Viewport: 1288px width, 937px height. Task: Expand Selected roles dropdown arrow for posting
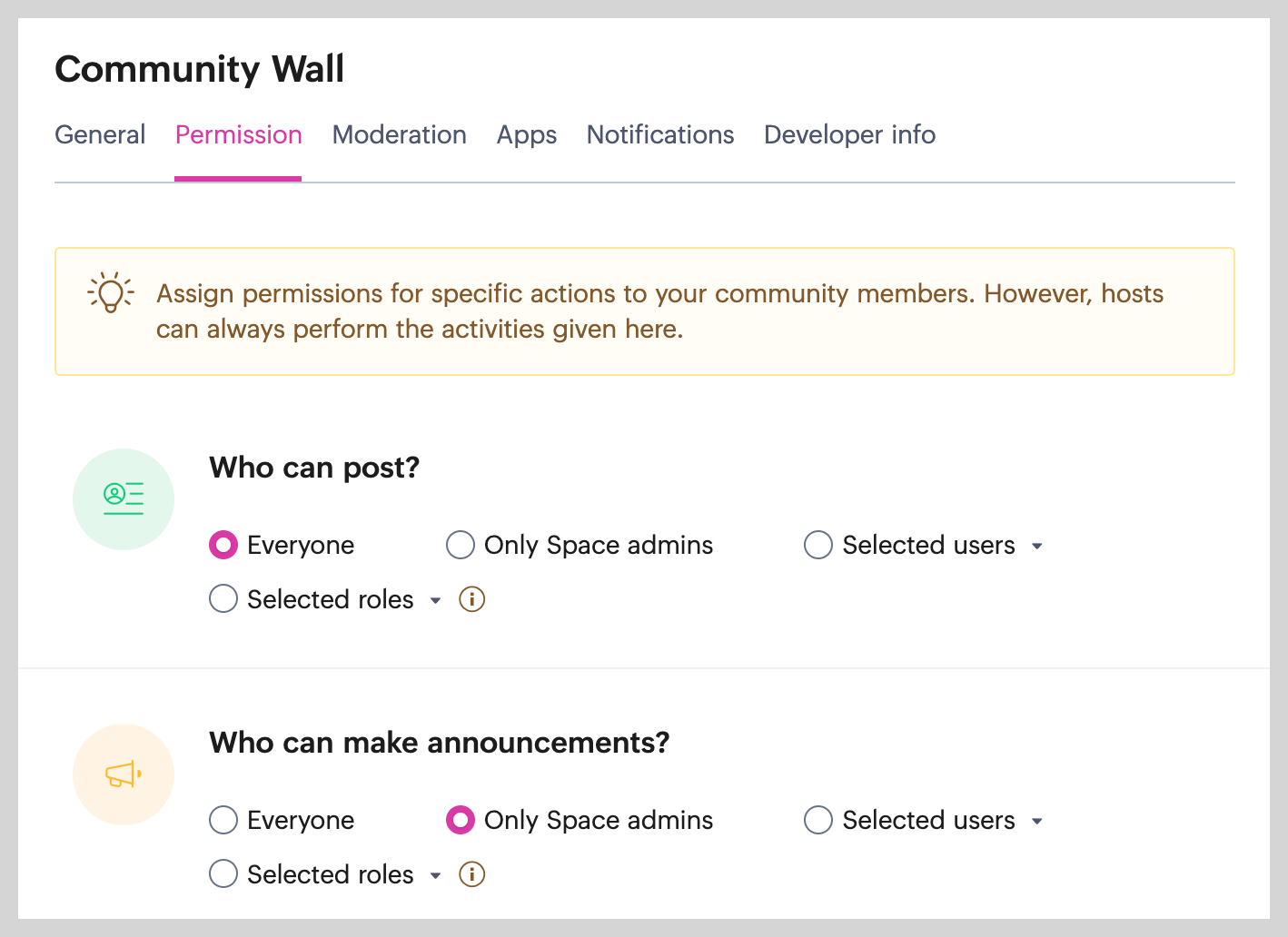435,600
